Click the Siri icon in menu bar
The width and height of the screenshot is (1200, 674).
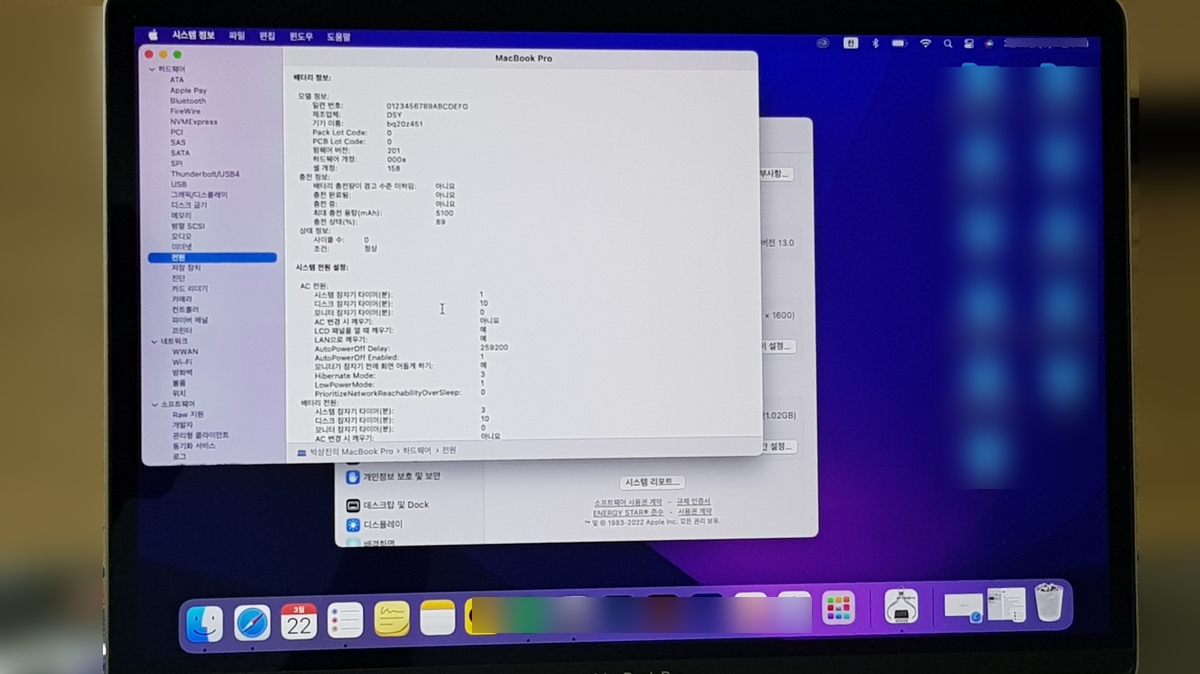989,43
